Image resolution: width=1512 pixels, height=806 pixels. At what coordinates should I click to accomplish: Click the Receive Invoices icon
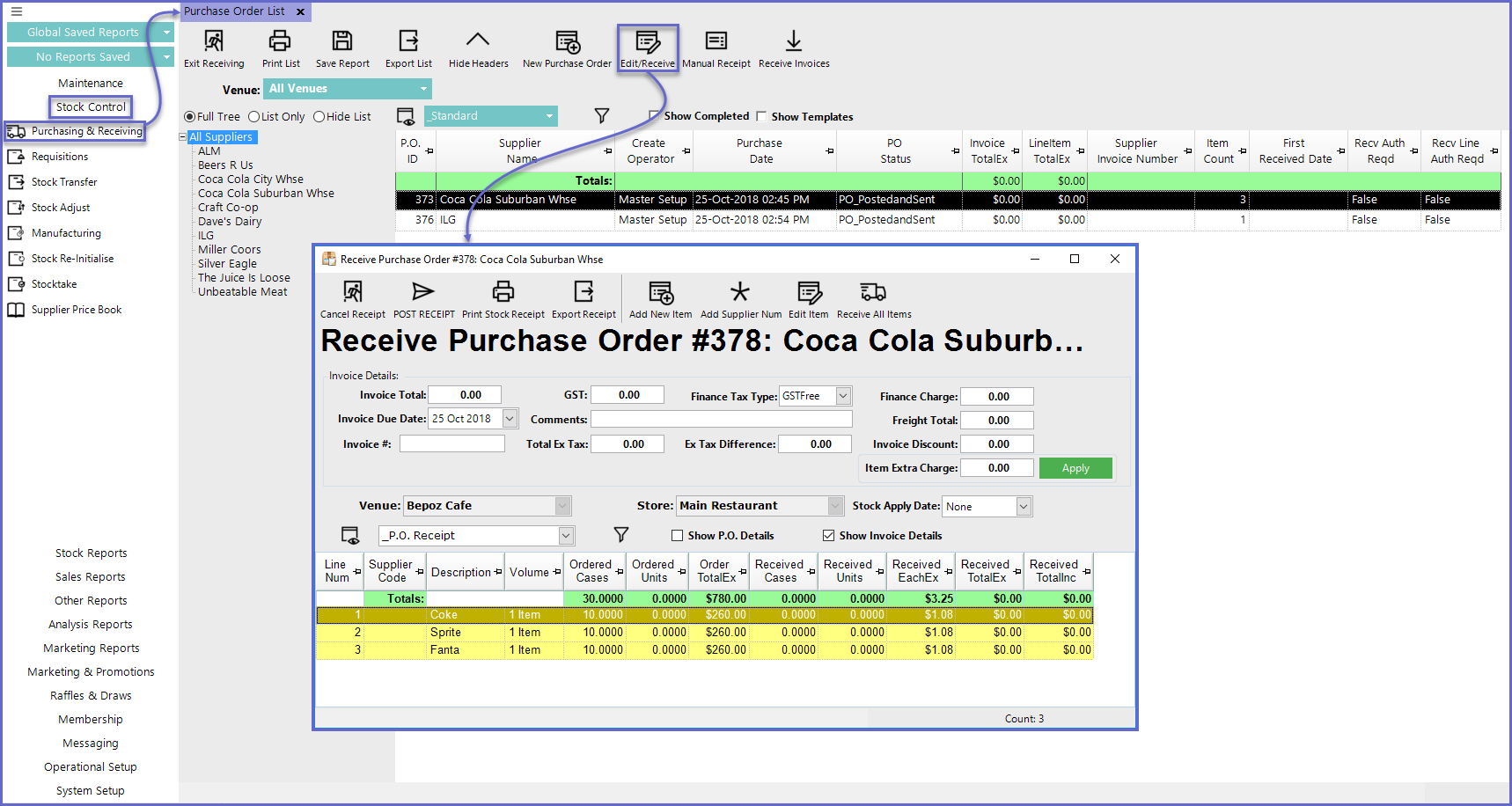click(x=794, y=40)
